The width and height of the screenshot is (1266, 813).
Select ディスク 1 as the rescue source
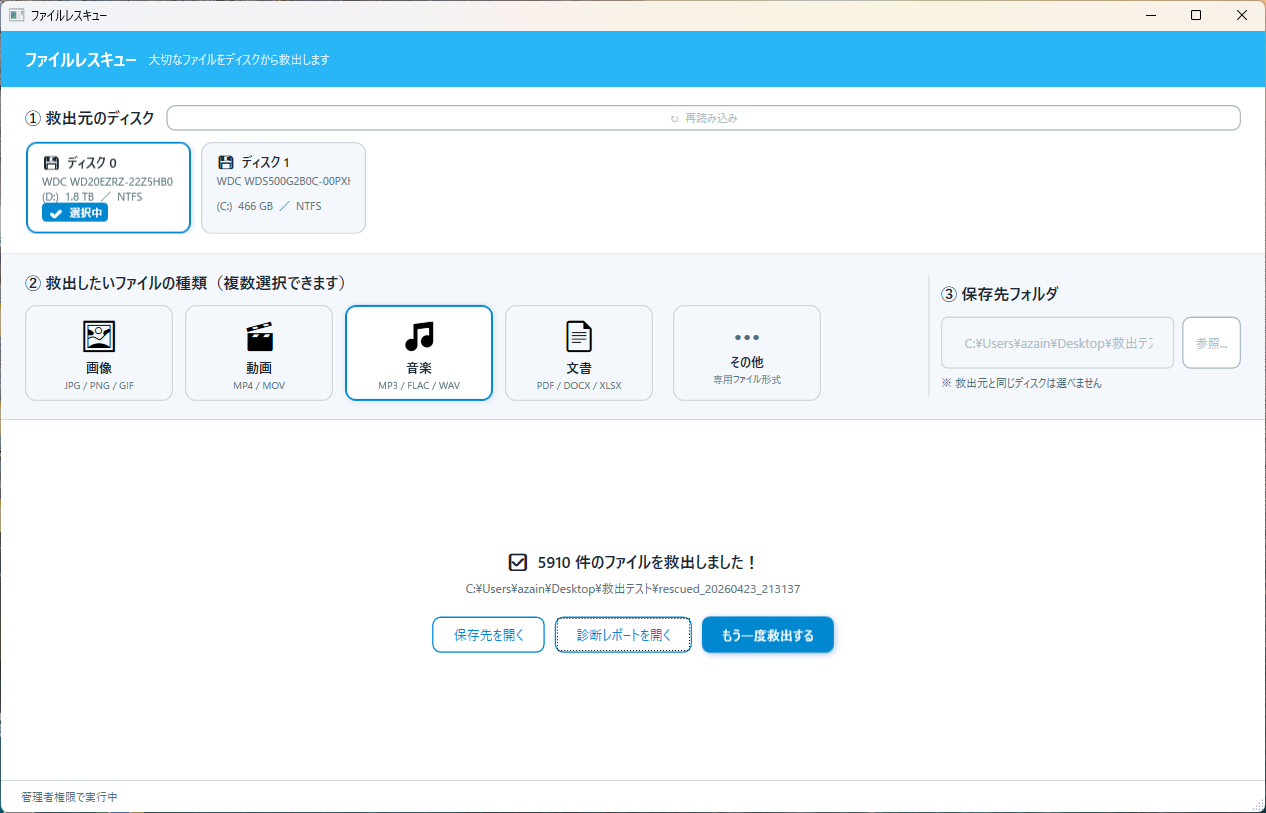[283, 187]
